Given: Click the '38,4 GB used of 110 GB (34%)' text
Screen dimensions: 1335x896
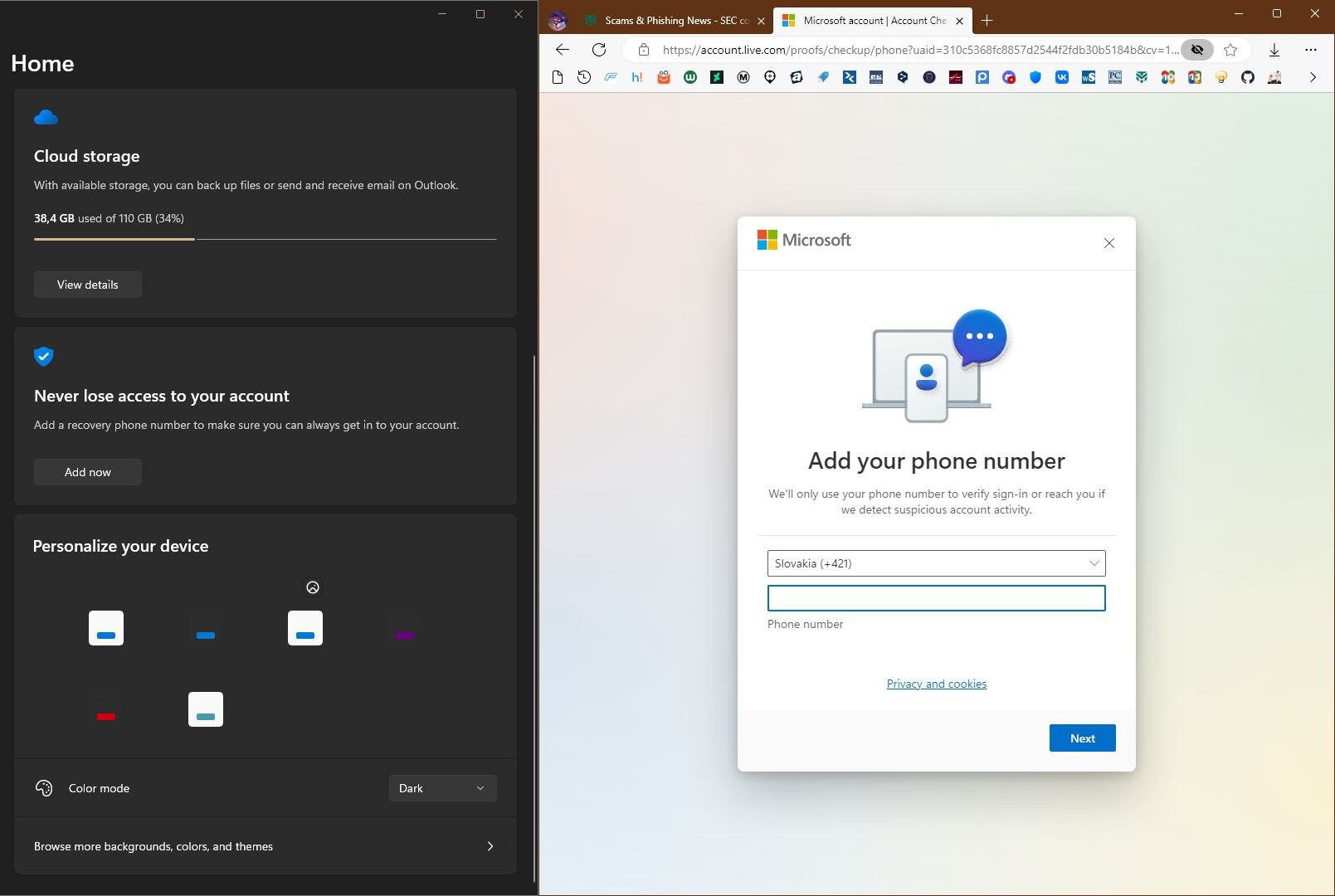Looking at the screenshot, I should coord(109,218).
